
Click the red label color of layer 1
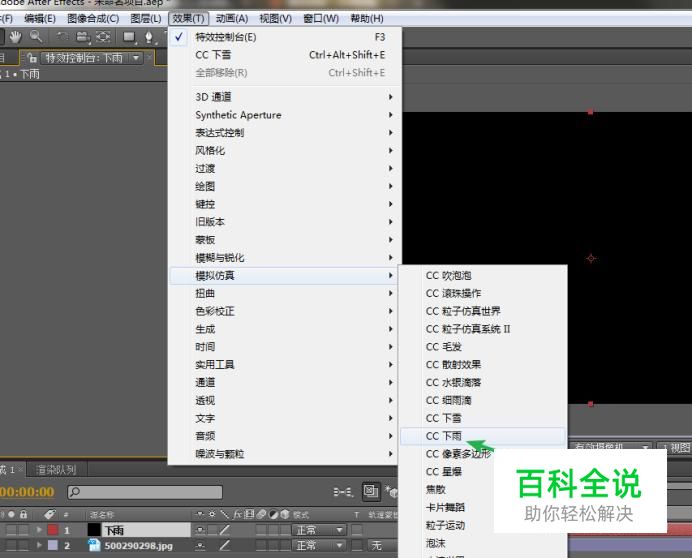tap(53, 530)
